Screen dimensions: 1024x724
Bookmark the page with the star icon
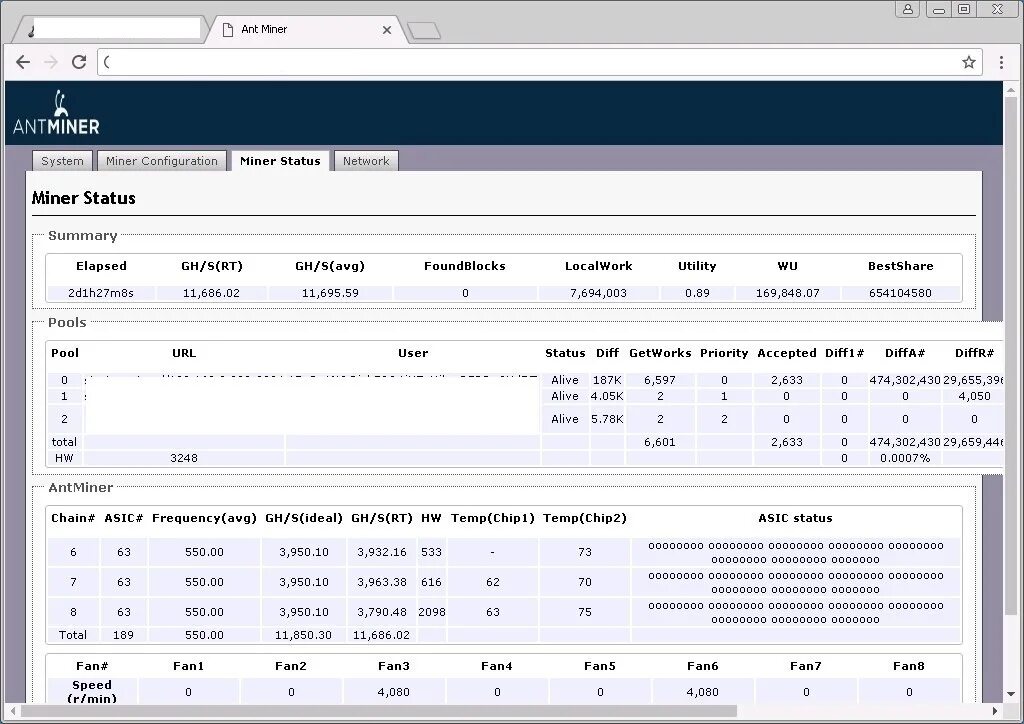pyautogui.click(x=968, y=62)
